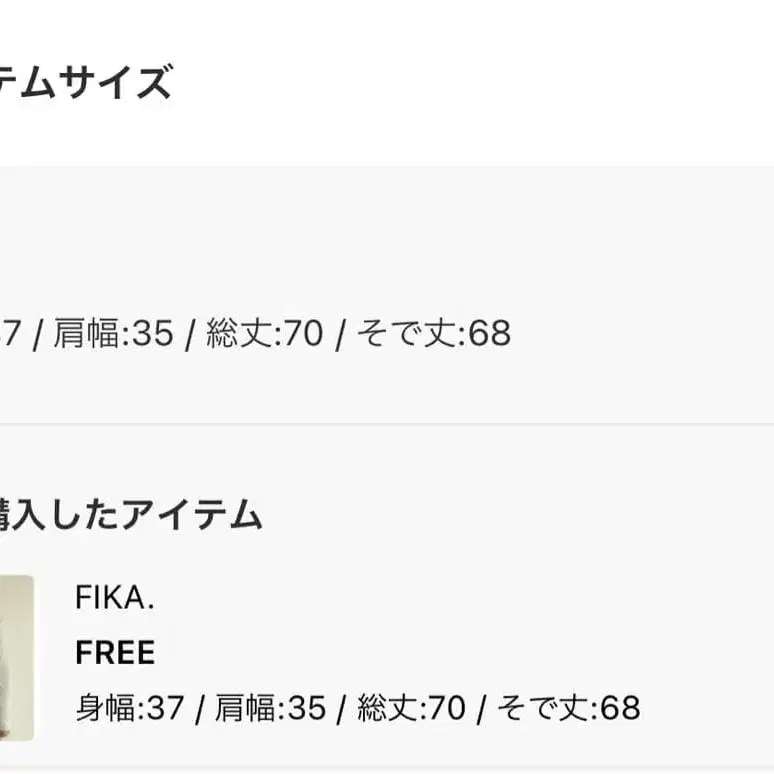The height and width of the screenshot is (774, 774).
Task: Click 総丈:70 in the upper size row
Action: point(264,333)
